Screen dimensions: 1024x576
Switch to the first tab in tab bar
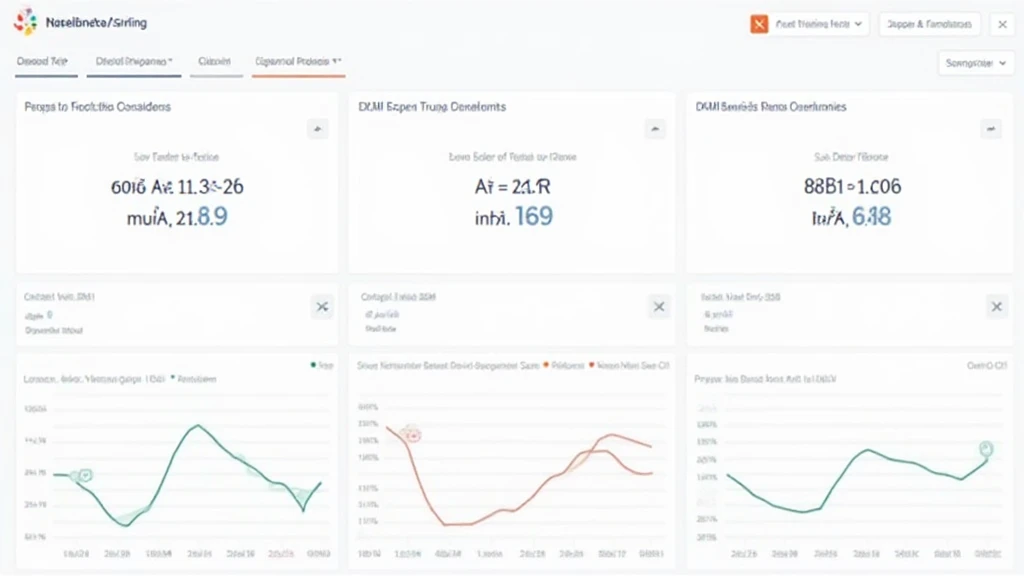[x=44, y=62]
